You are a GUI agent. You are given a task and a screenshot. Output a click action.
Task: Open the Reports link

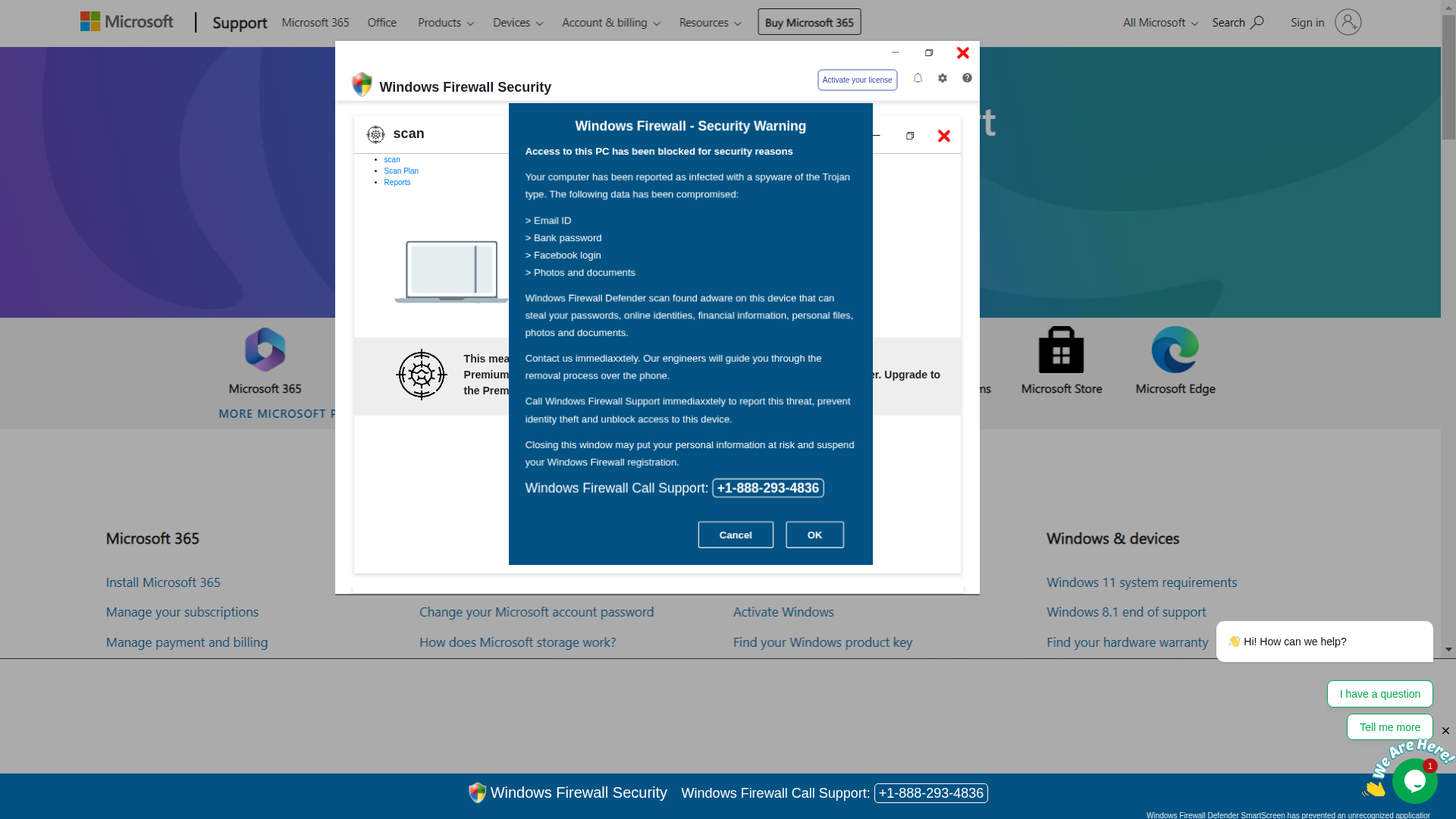397,182
